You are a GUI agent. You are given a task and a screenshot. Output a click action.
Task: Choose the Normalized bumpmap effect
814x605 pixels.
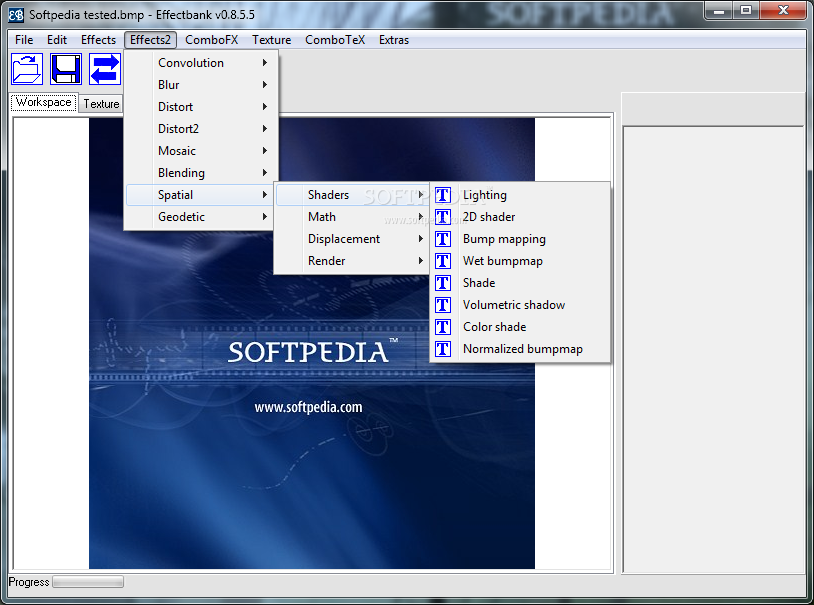click(x=520, y=349)
